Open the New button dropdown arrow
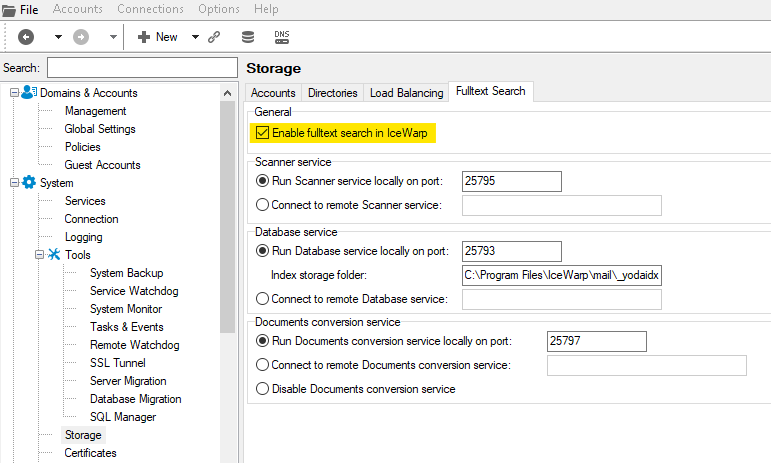Image resolution: width=771 pixels, height=463 pixels. pyautogui.click(x=195, y=37)
